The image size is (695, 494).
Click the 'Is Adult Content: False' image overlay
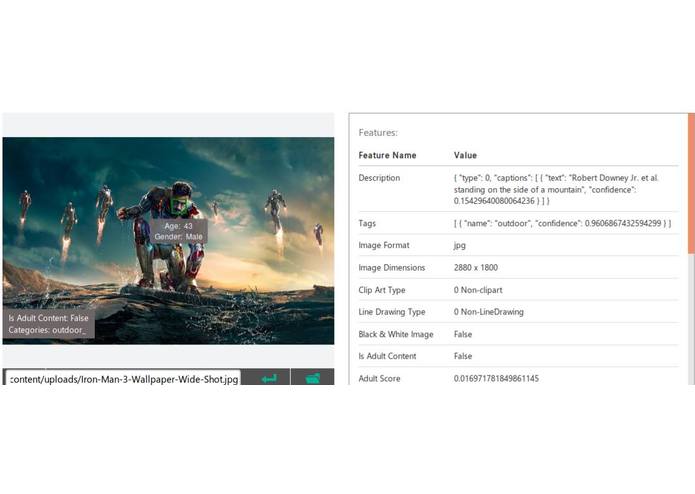48,318
